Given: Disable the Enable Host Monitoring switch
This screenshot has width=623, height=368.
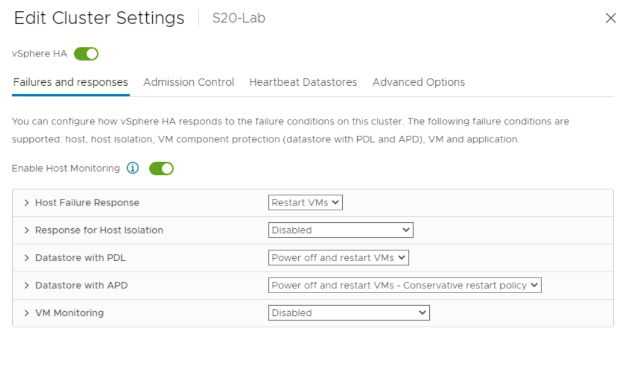Looking at the screenshot, I should (x=161, y=169).
